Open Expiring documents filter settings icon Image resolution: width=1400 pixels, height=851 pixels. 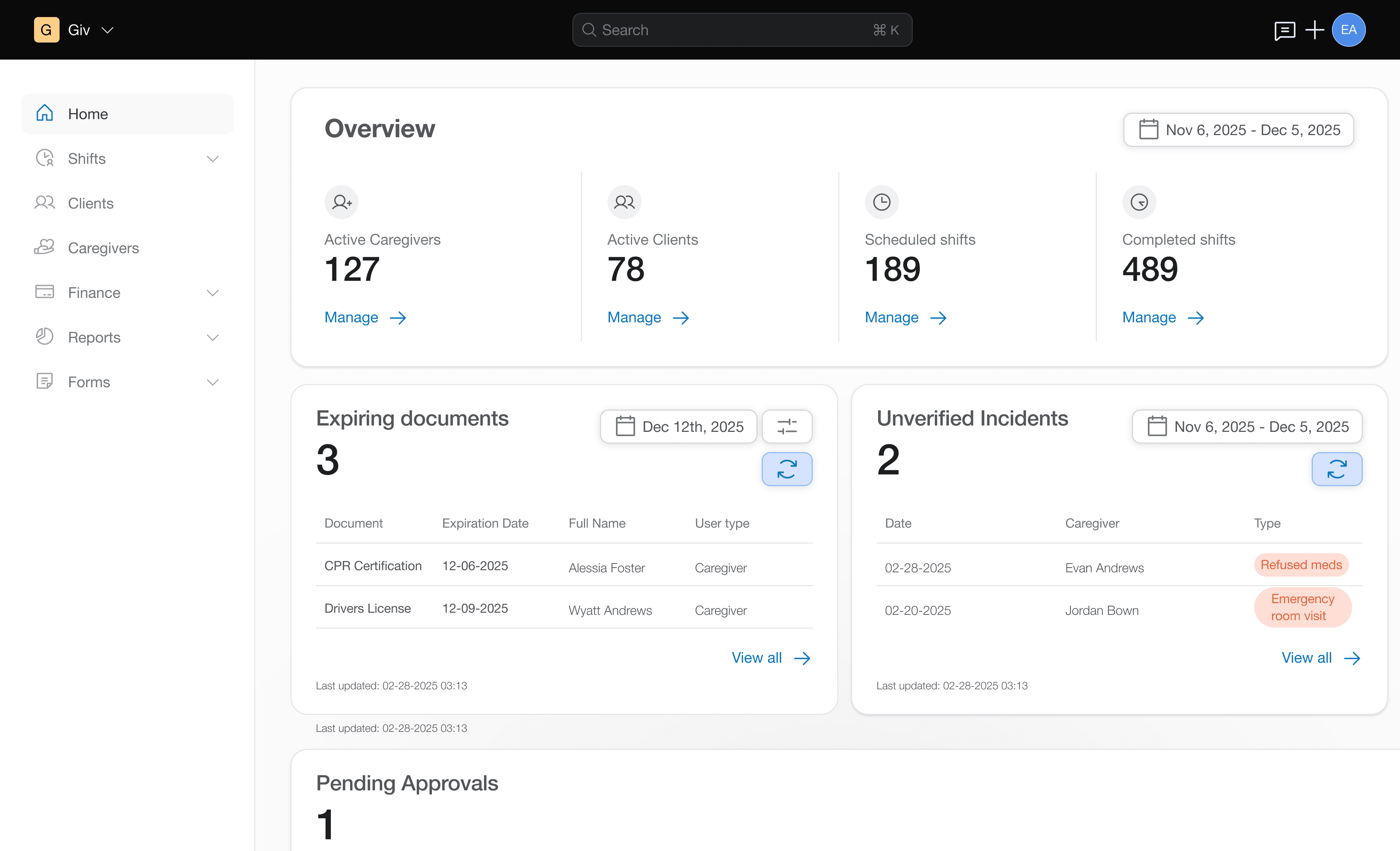click(x=787, y=426)
